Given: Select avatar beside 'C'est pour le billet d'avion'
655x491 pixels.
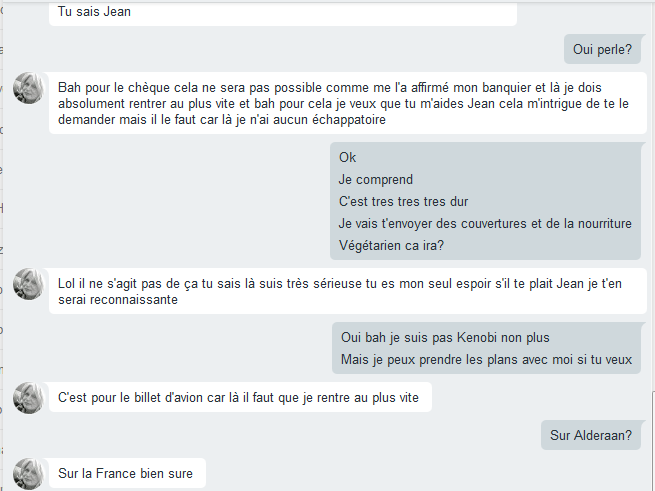Looking at the screenshot, I should point(28,398).
